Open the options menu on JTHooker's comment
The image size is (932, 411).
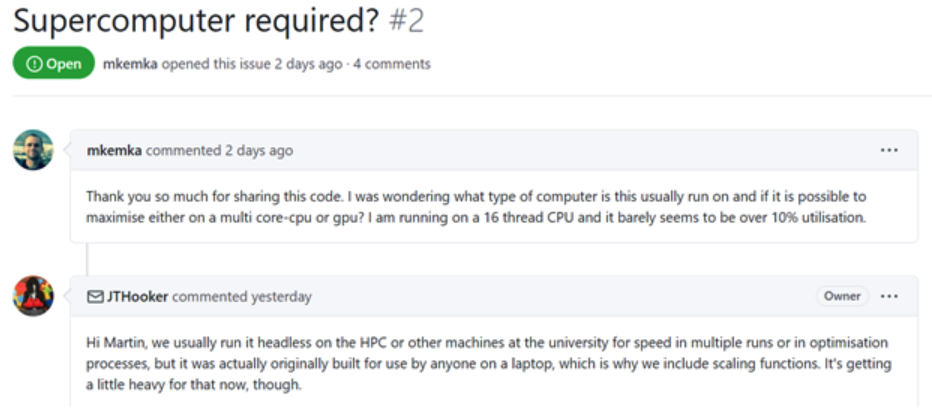pyautogui.click(x=889, y=296)
